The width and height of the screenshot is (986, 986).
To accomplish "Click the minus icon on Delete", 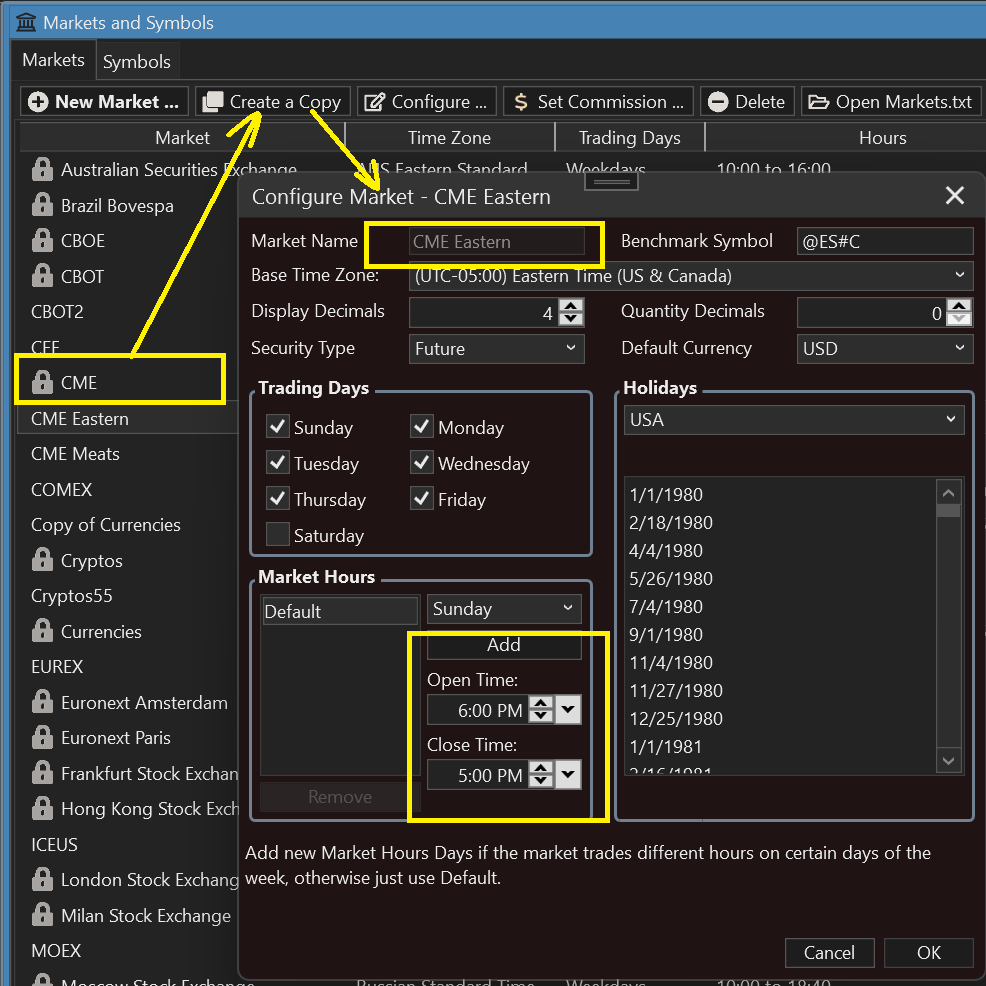I will point(717,102).
